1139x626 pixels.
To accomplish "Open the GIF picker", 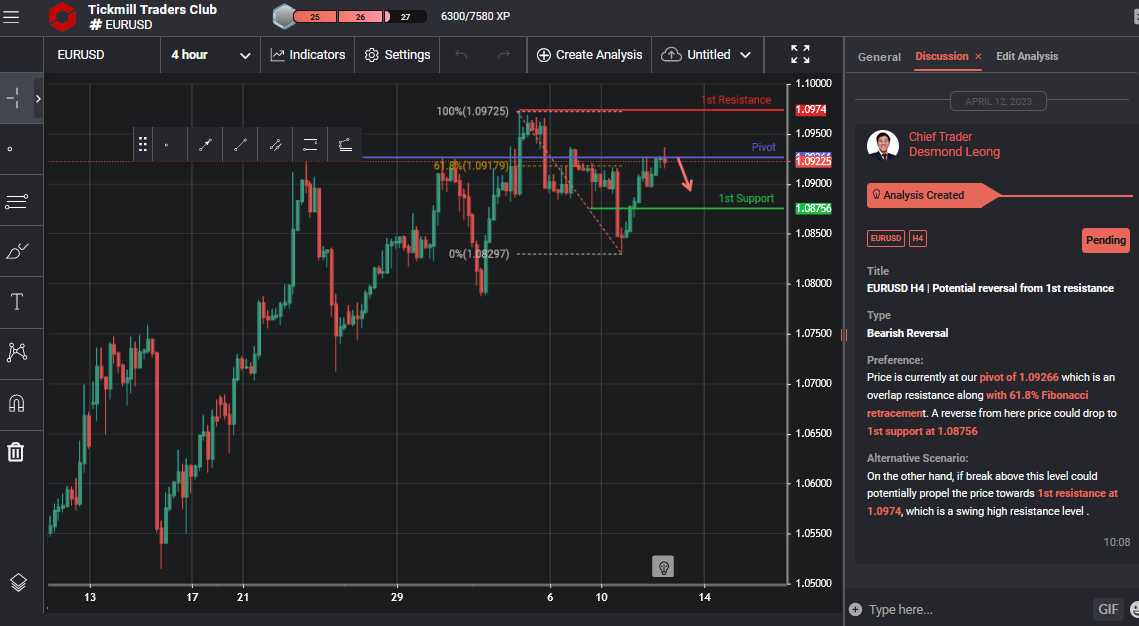I will tap(1108, 609).
